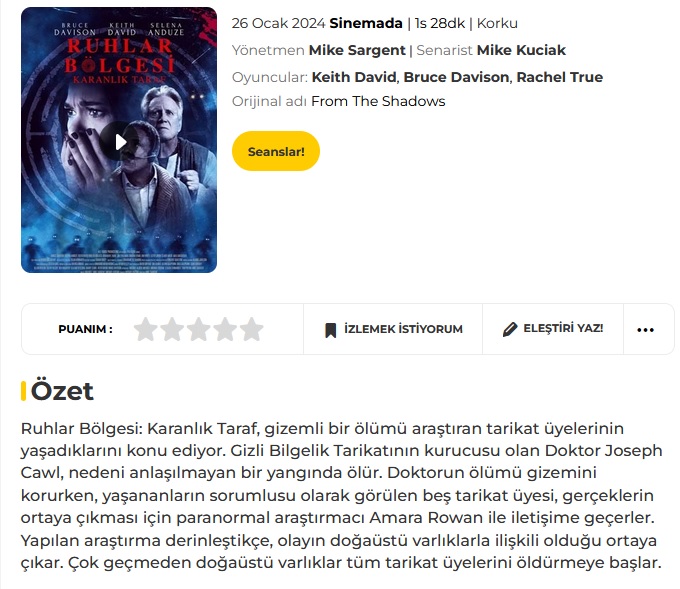Screen dimensions: 680x589
Task: Select the fourth rating star
Action: point(225,329)
